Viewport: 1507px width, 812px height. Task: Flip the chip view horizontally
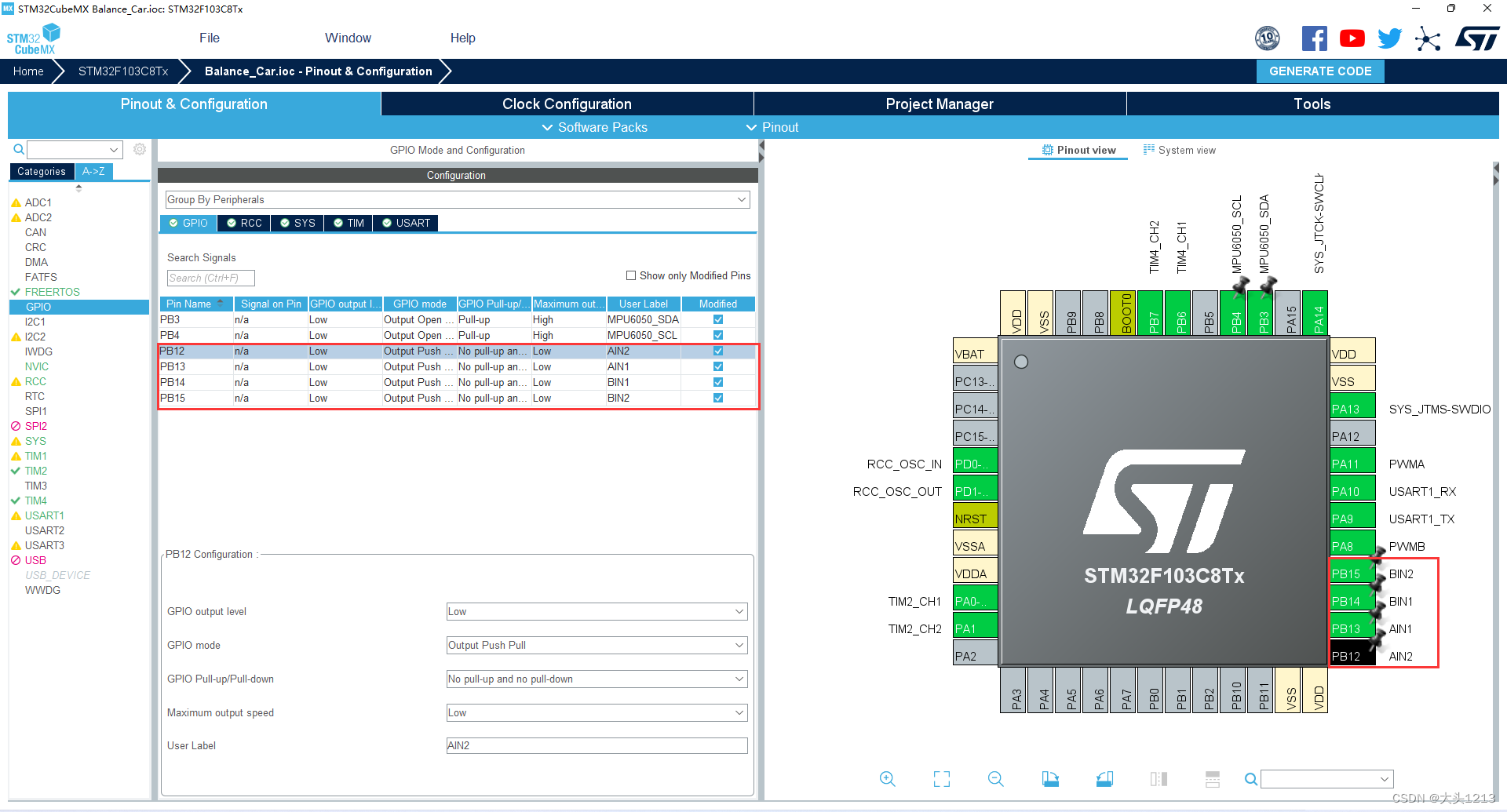1159,779
